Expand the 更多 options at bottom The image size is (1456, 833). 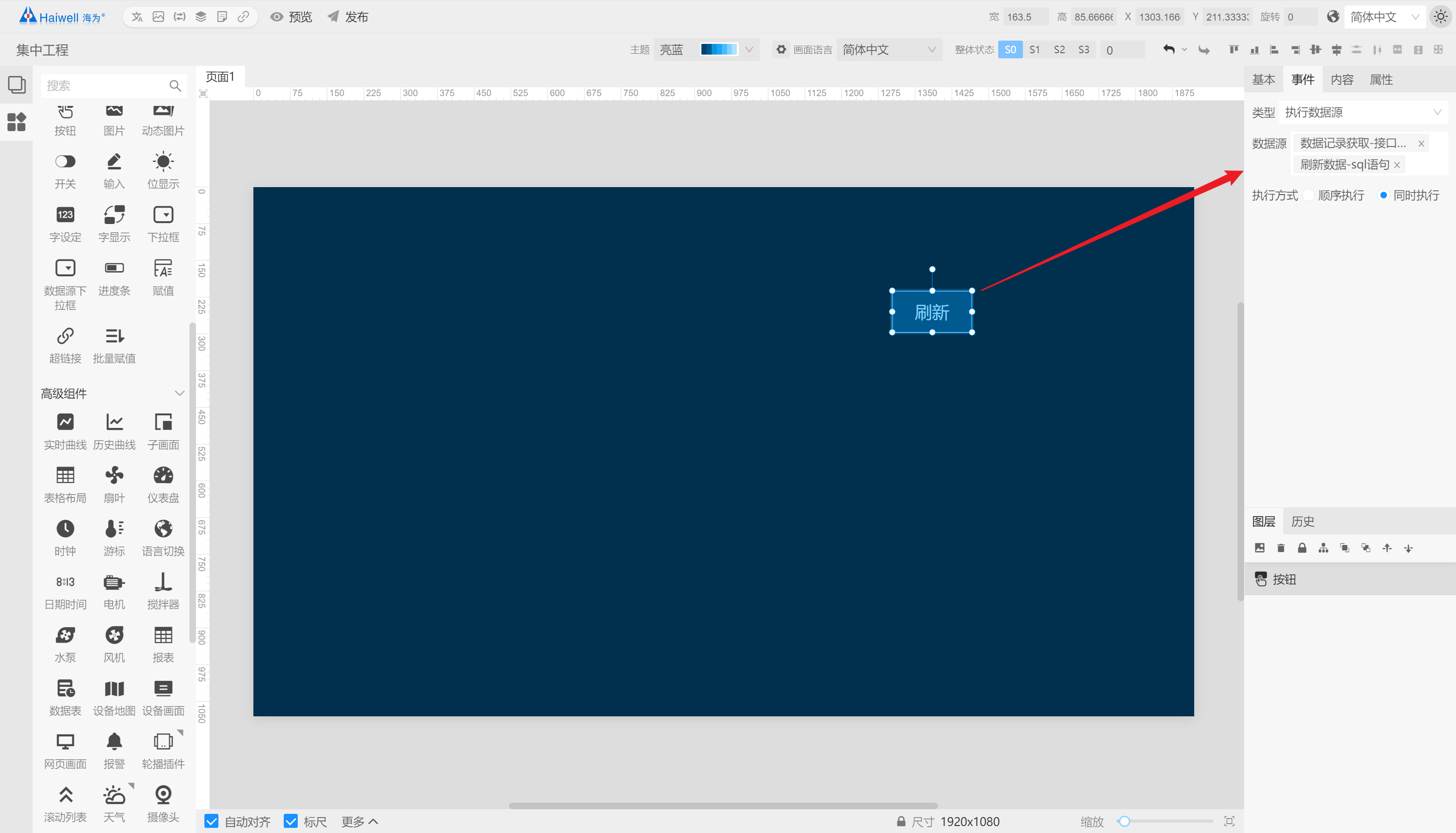(360, 821)
